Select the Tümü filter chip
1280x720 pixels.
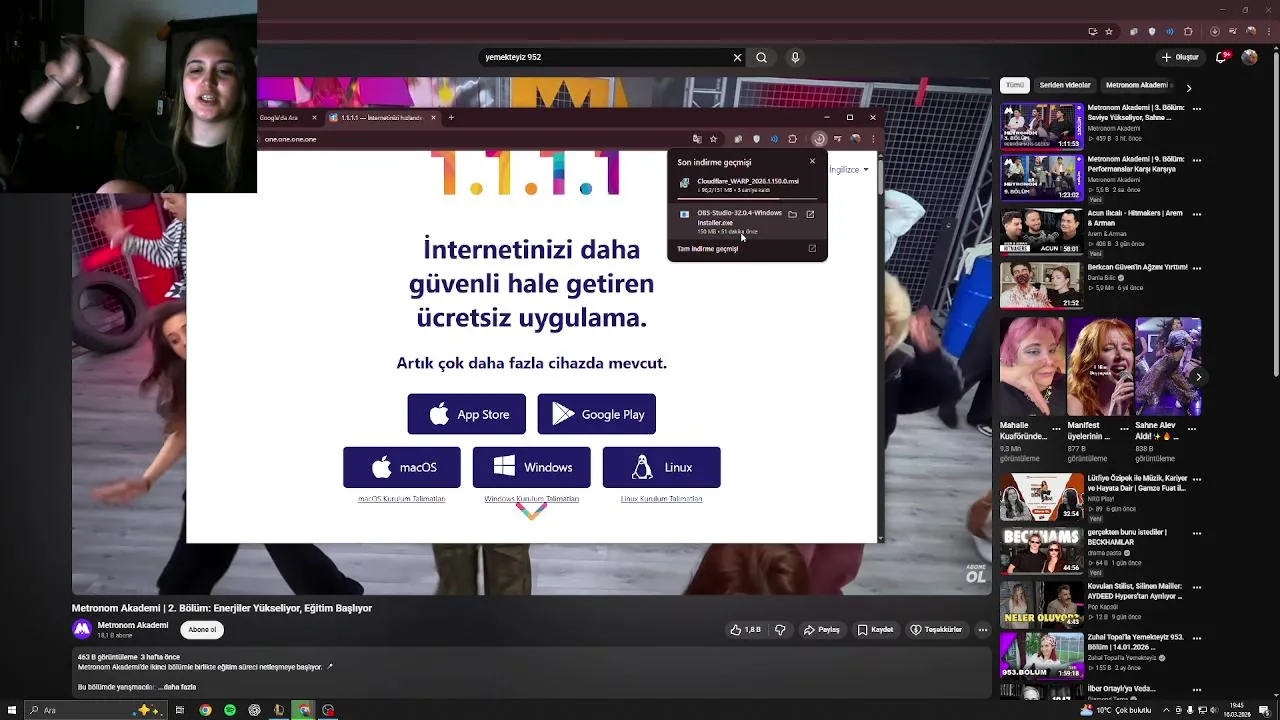click(1015, 86)
